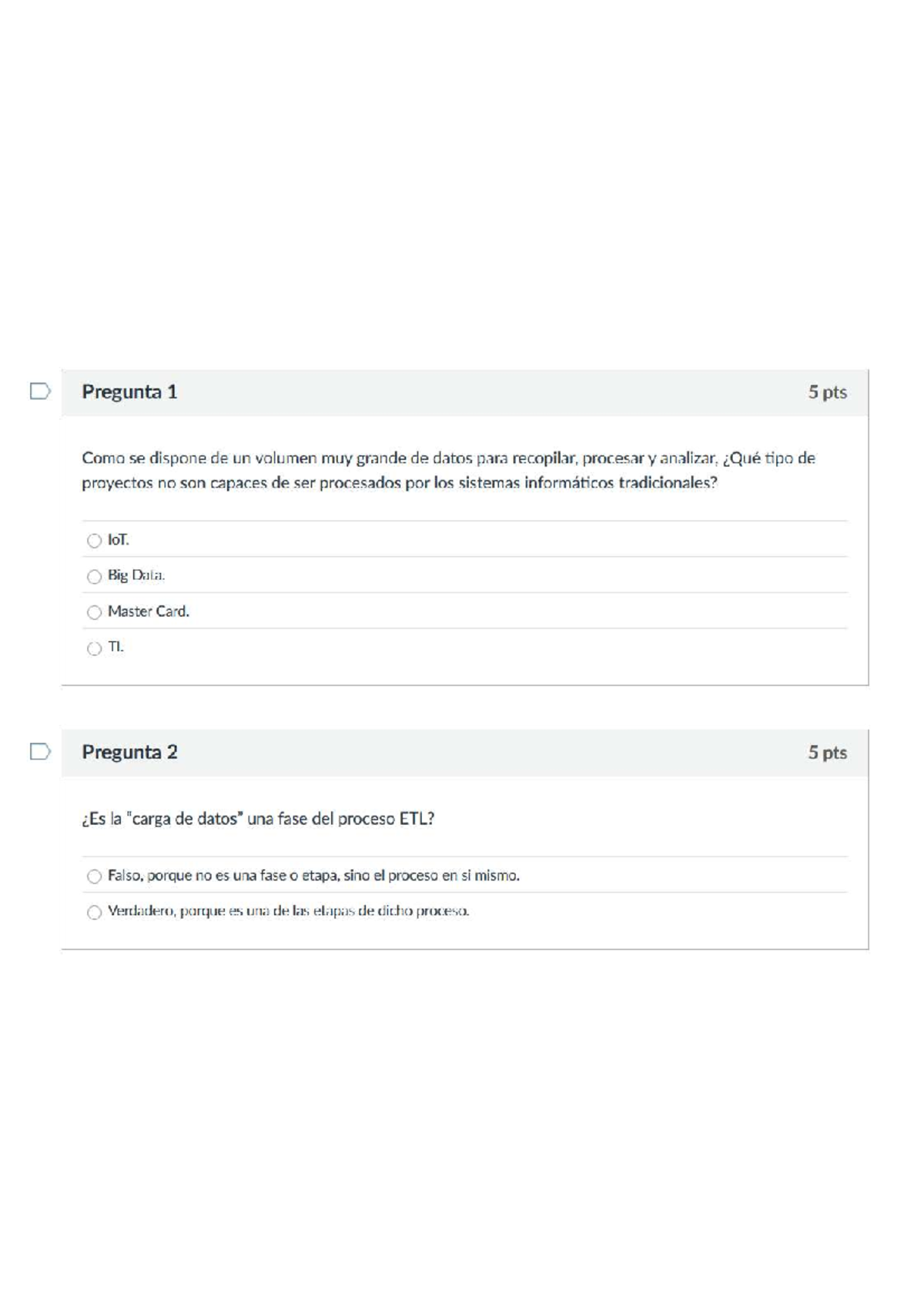Image resolution: width=924 pixels, height=1308 pixels.
Task: Click the "Big Data." answer text
Action: click(136, 575)
